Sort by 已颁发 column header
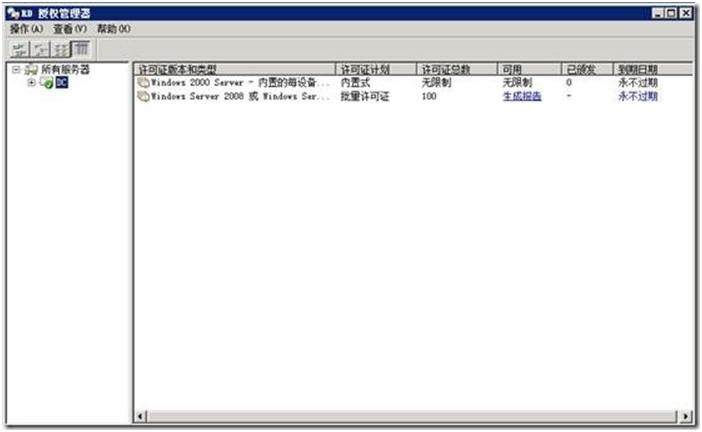Viewport: 702px width, 432px height. tap(587, 69)
